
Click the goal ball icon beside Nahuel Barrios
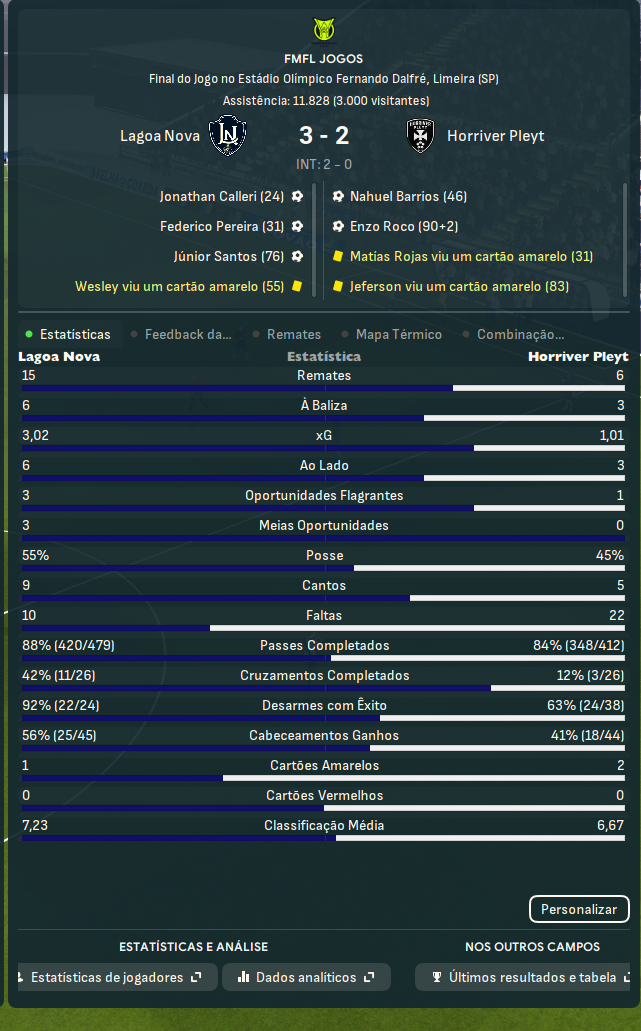pos(338,197)
